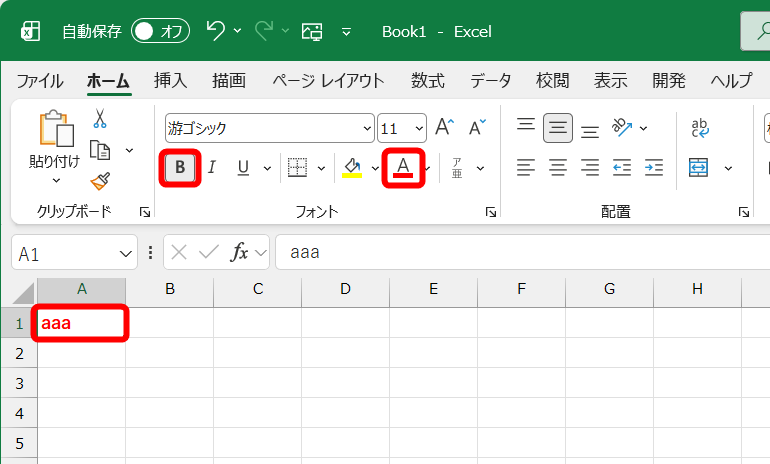Switch to the 挿入 tab

[x=170, y=80]
